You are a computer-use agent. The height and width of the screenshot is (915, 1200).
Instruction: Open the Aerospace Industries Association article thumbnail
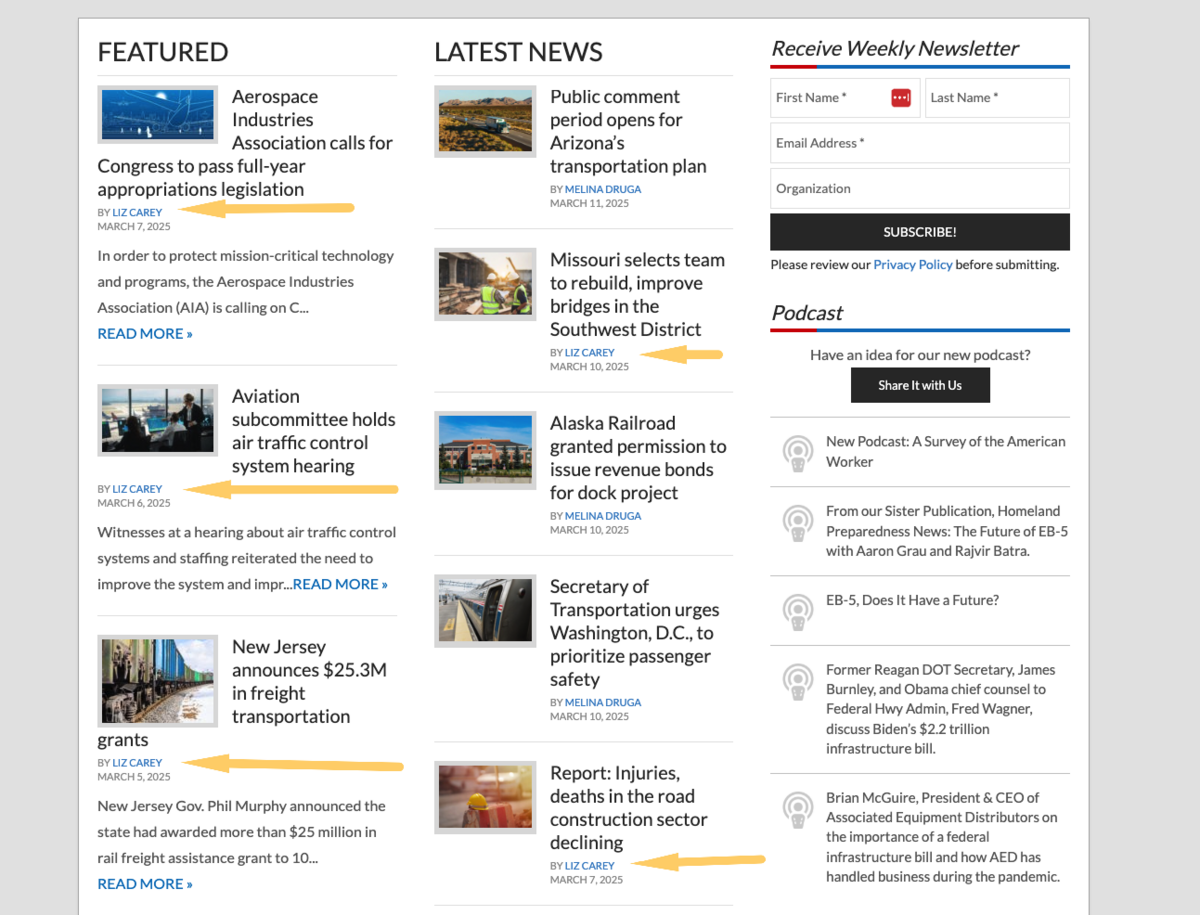pyautogui.click(x=157, y=115)
